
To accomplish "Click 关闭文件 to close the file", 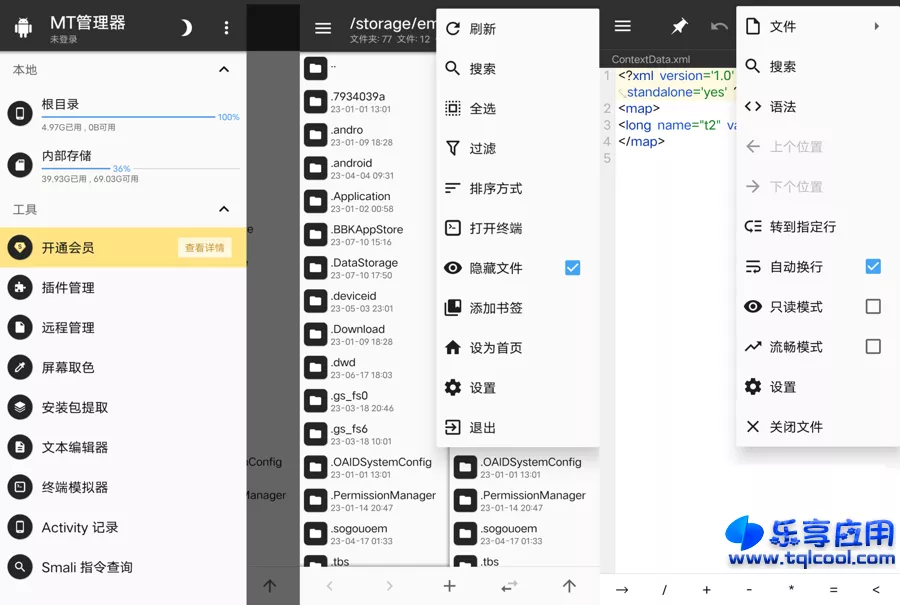I will [796, 426].
